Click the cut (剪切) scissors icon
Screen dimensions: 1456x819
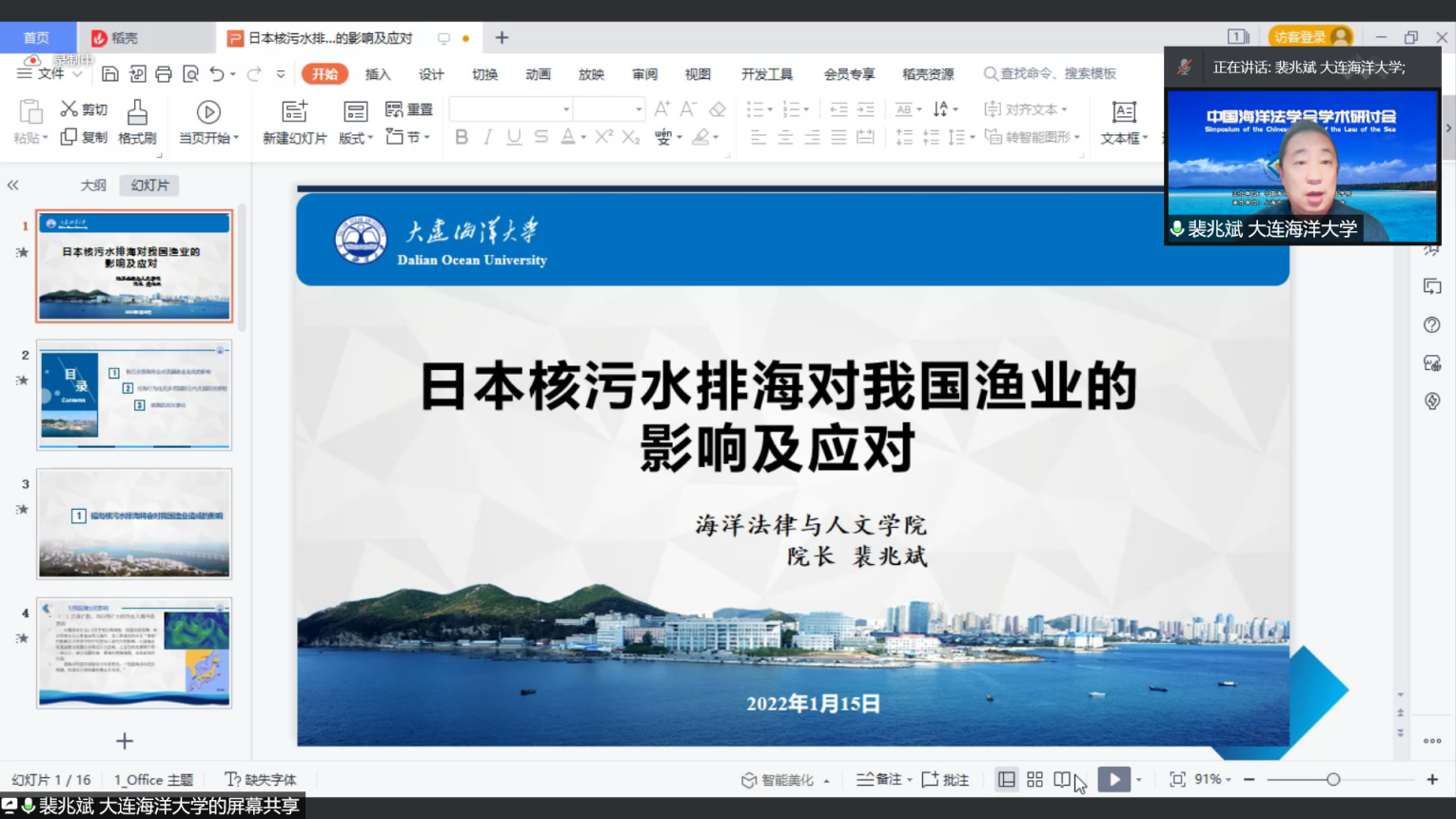coord(69,109)
